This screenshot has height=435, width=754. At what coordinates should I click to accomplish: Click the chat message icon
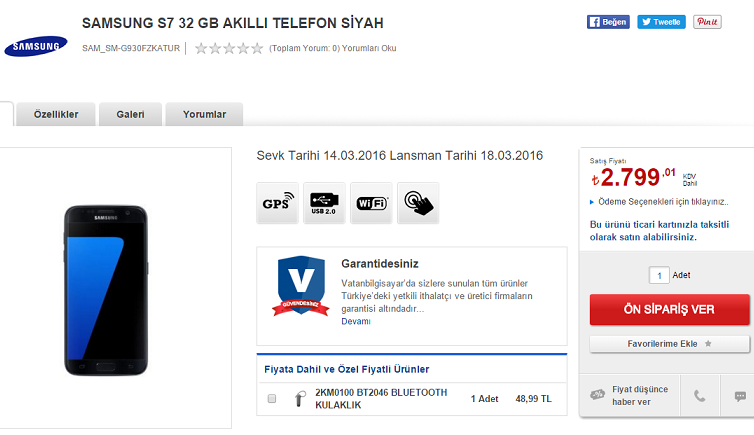tap(740, 396)
